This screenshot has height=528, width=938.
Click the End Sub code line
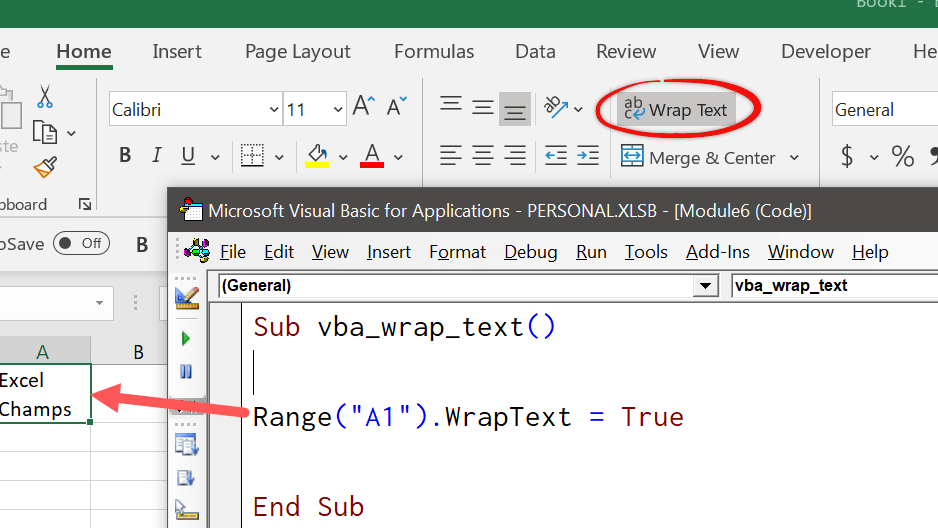308,507
